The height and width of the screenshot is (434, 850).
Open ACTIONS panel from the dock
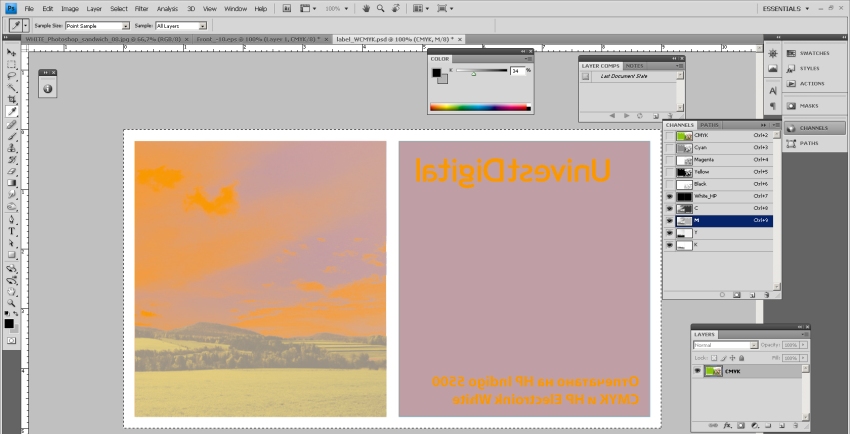815,83
